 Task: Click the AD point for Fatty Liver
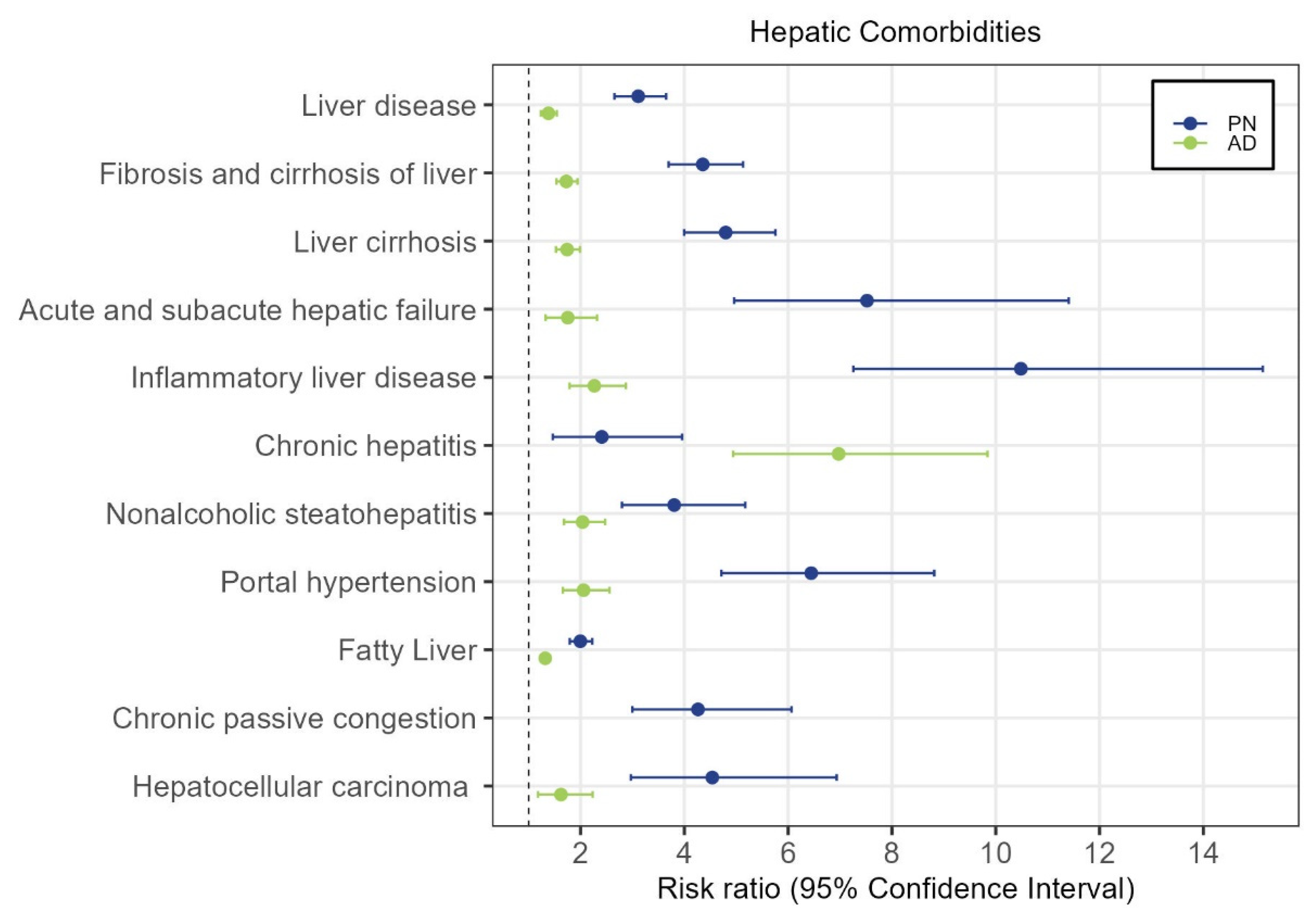545,658
